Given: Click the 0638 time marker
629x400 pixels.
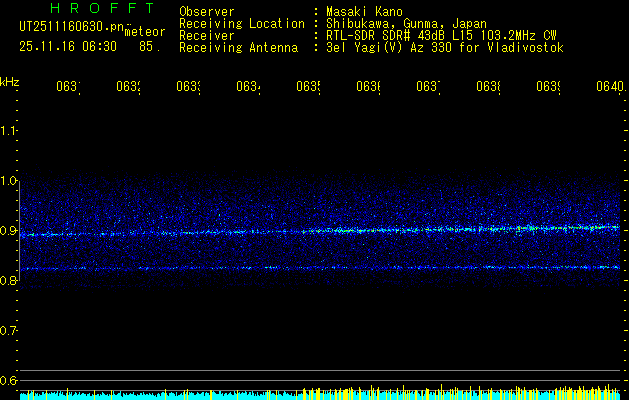Looking at the screenshot, I should (x=488, y=86).
